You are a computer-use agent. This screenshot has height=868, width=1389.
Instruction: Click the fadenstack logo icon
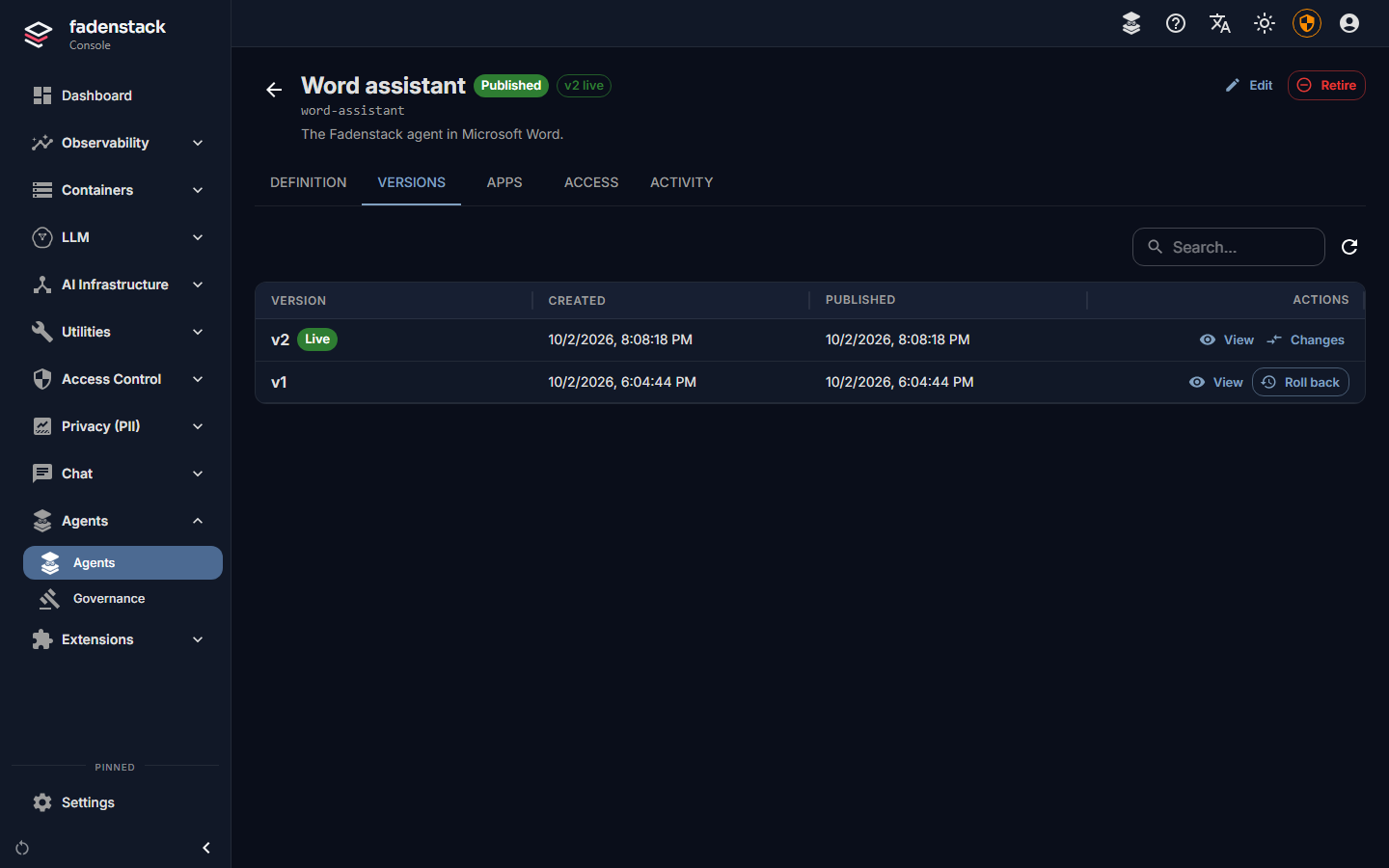(x=38, y=35)
